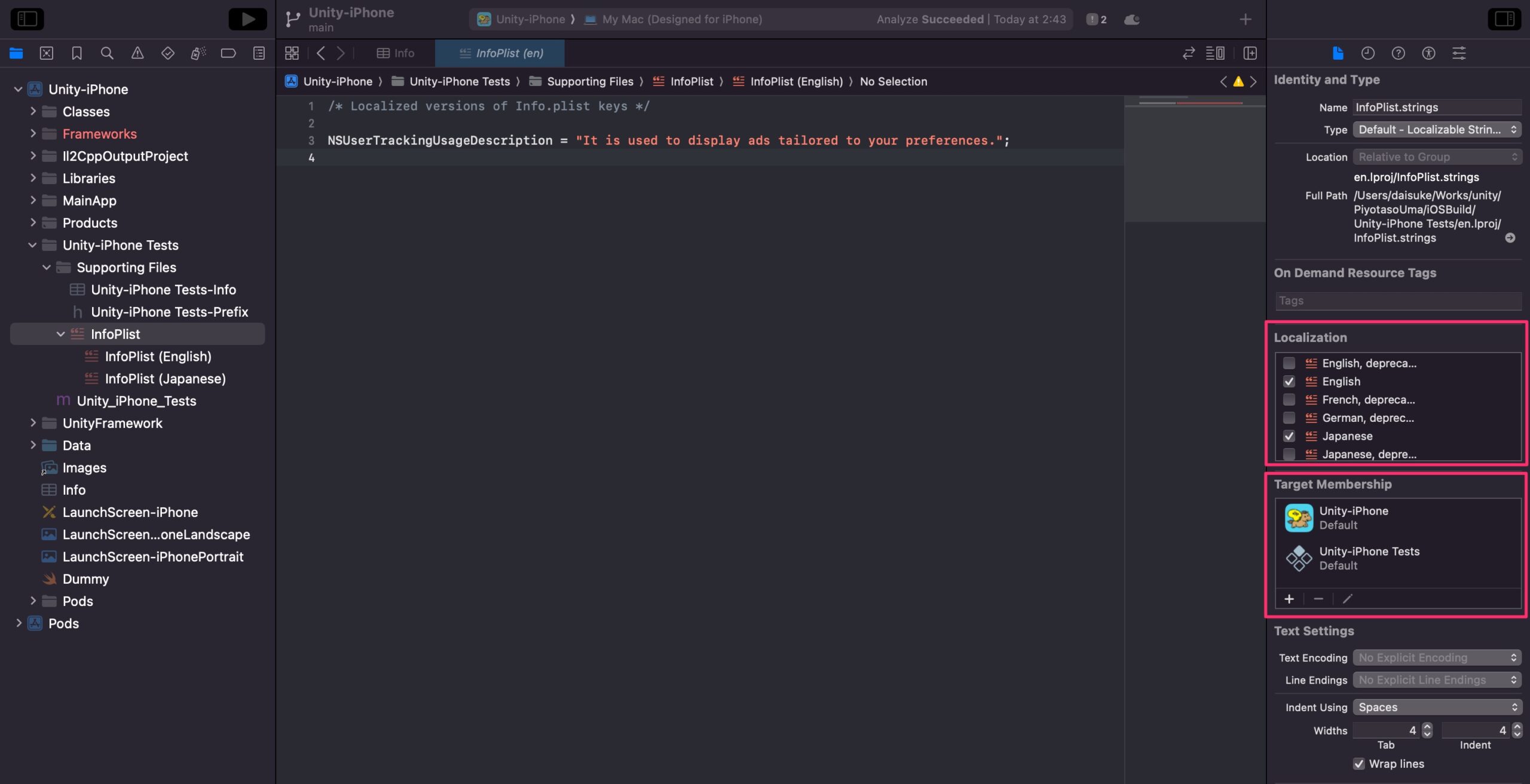Collapse the Unity-iPhone project root

click(x=18, y=89)
